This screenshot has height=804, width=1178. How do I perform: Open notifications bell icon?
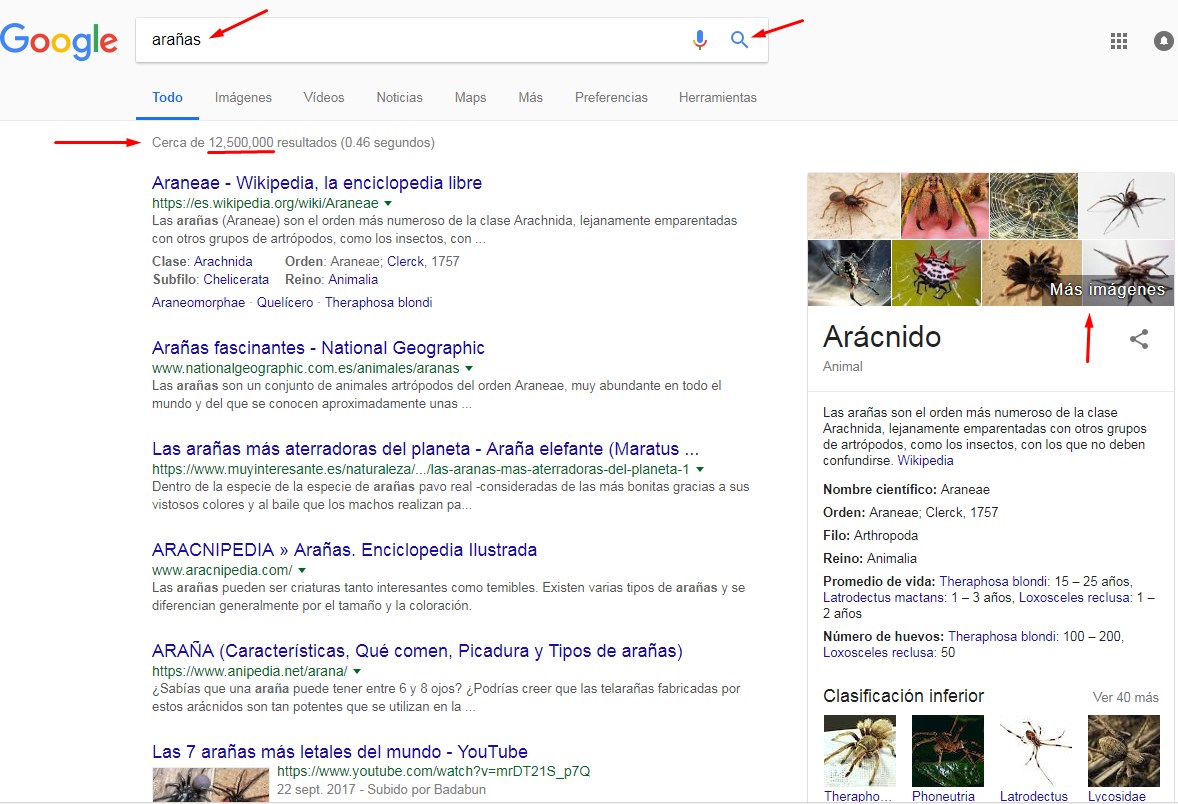tap(1164, 41)
